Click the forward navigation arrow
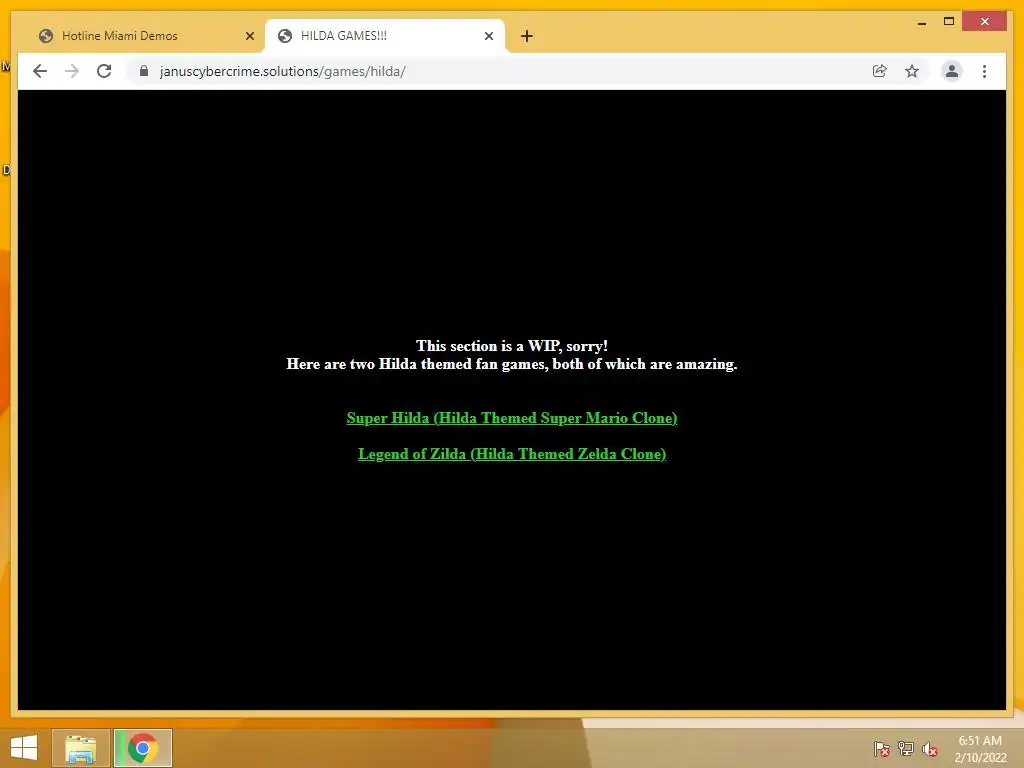Image resolution: width=1024 pixels, height=768 pixels. click(x=72, y=71)
